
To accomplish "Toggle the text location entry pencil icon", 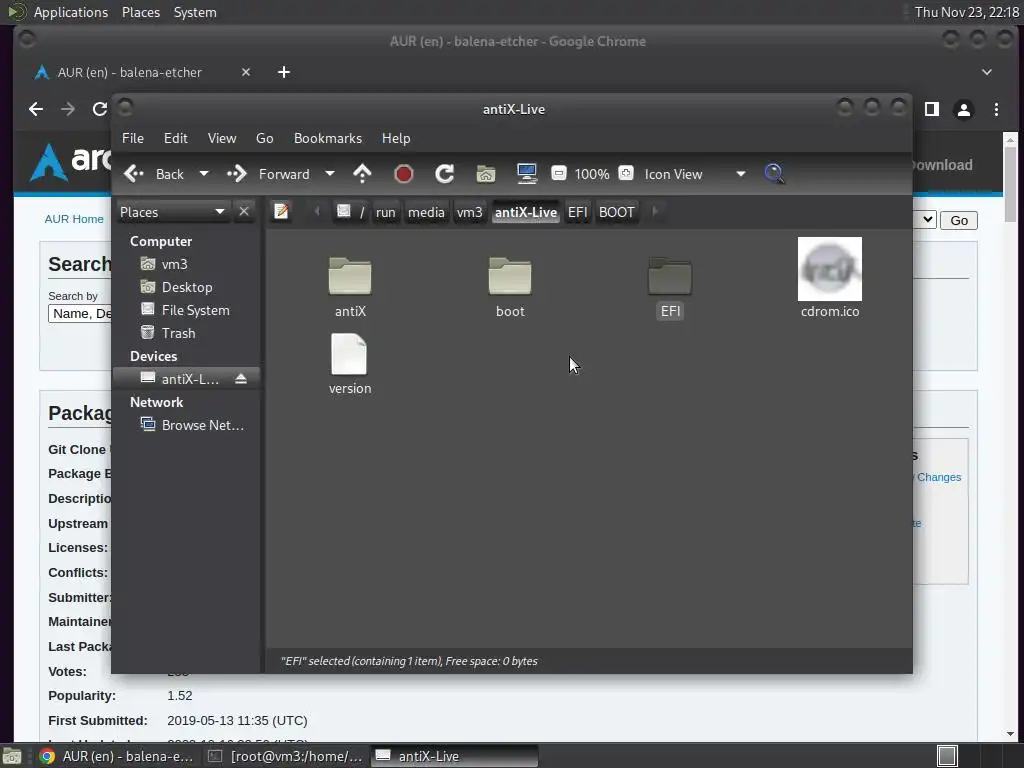I will (281, 212).
